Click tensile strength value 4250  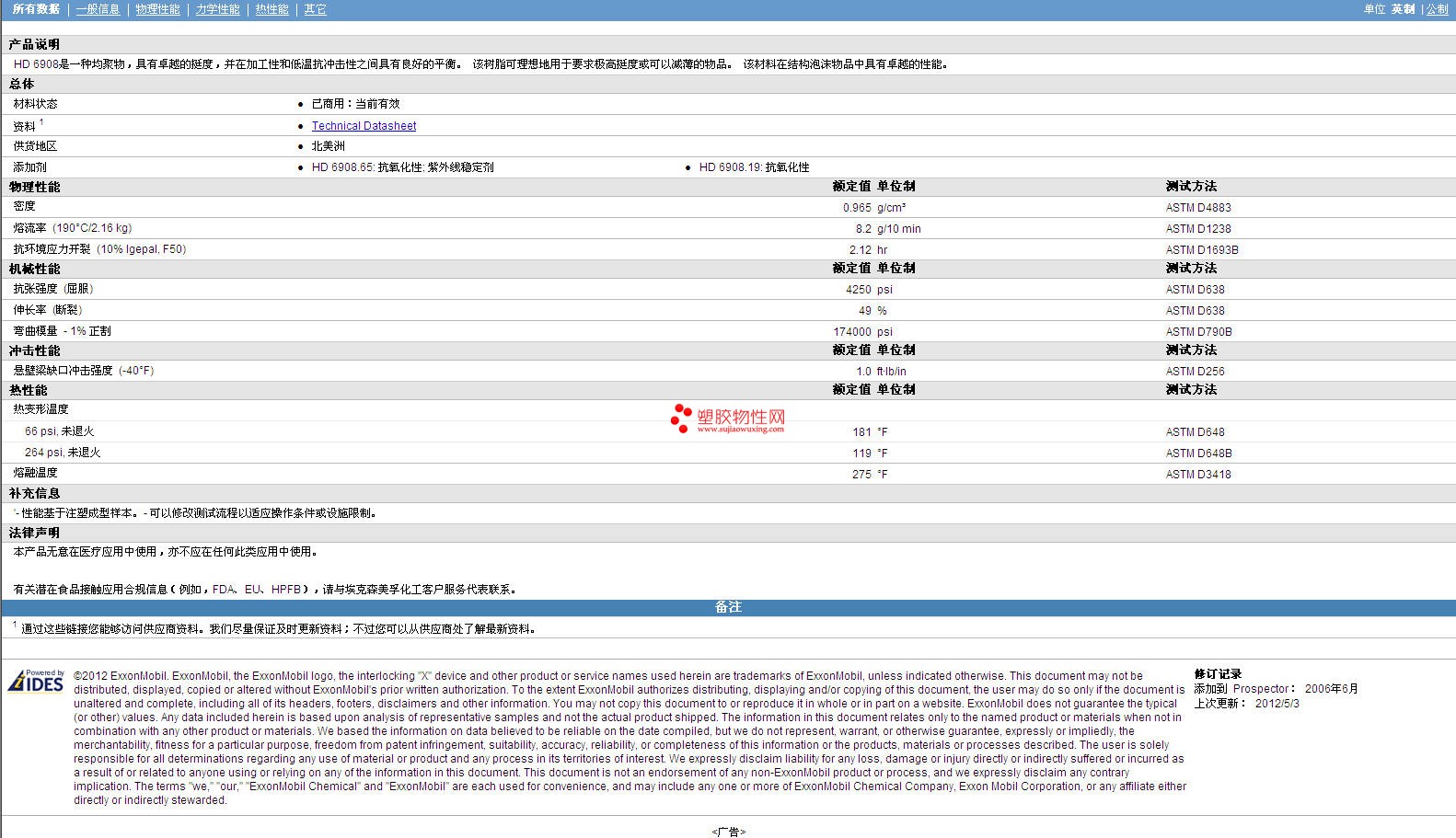pos(858,290)
